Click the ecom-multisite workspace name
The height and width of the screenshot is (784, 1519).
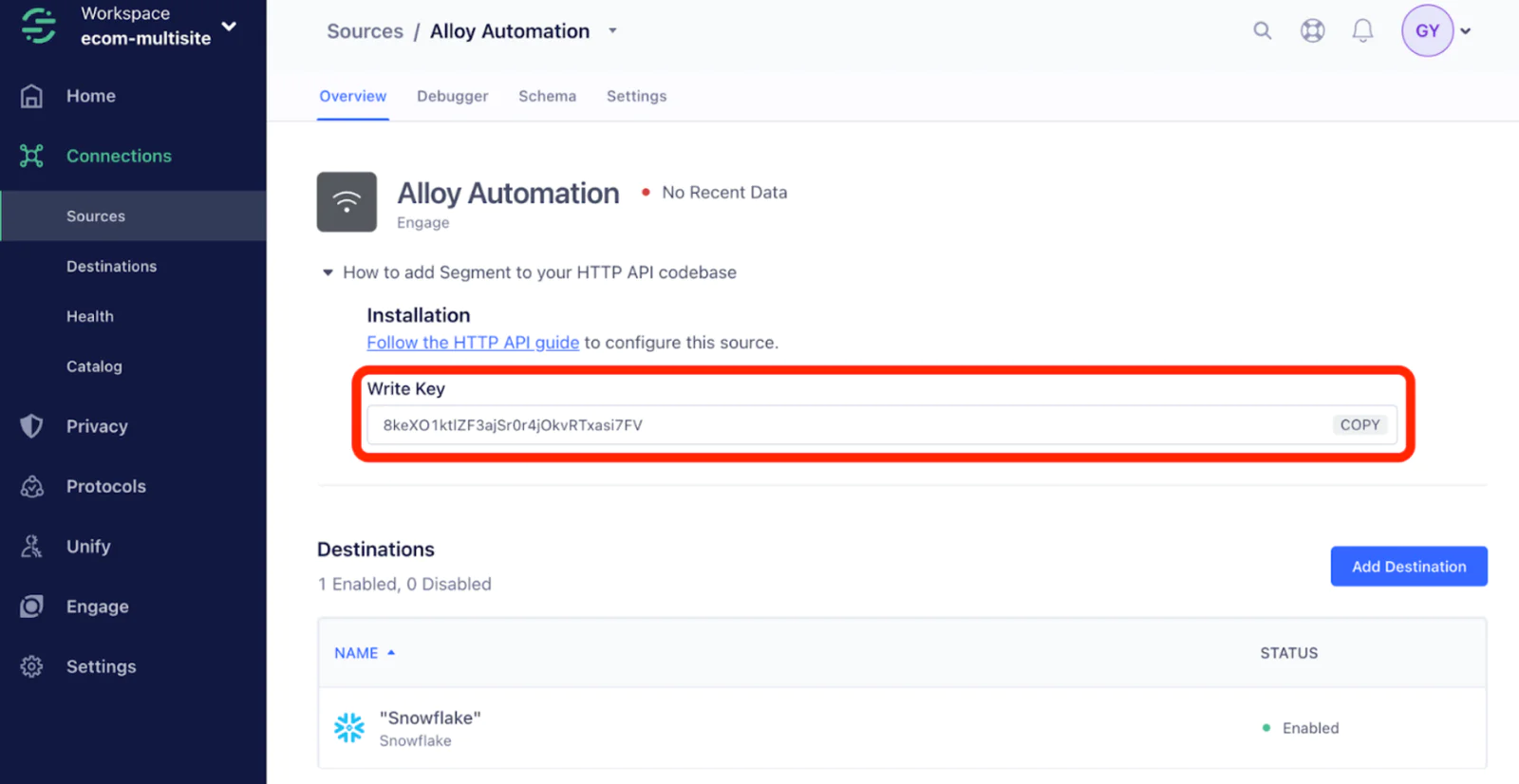pyautogui.click(x=145, y=39)
